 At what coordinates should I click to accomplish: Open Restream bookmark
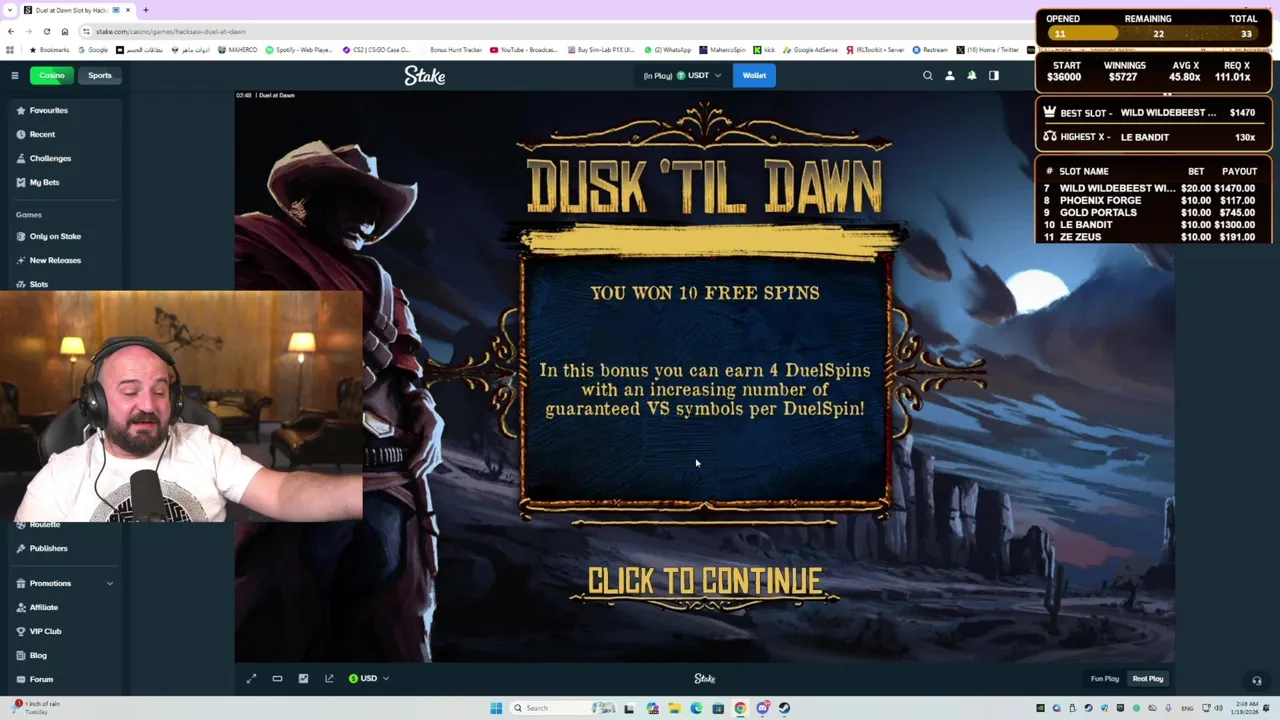click(x=930, y=49)
